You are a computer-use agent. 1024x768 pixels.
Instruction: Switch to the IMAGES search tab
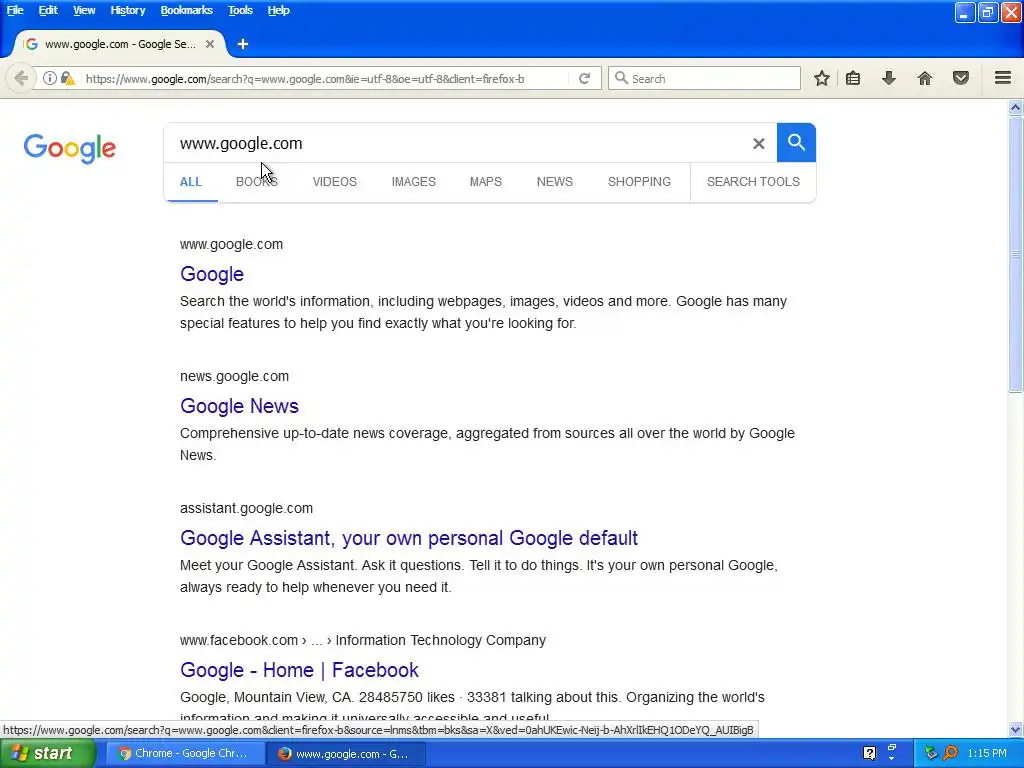pos(413,182)
